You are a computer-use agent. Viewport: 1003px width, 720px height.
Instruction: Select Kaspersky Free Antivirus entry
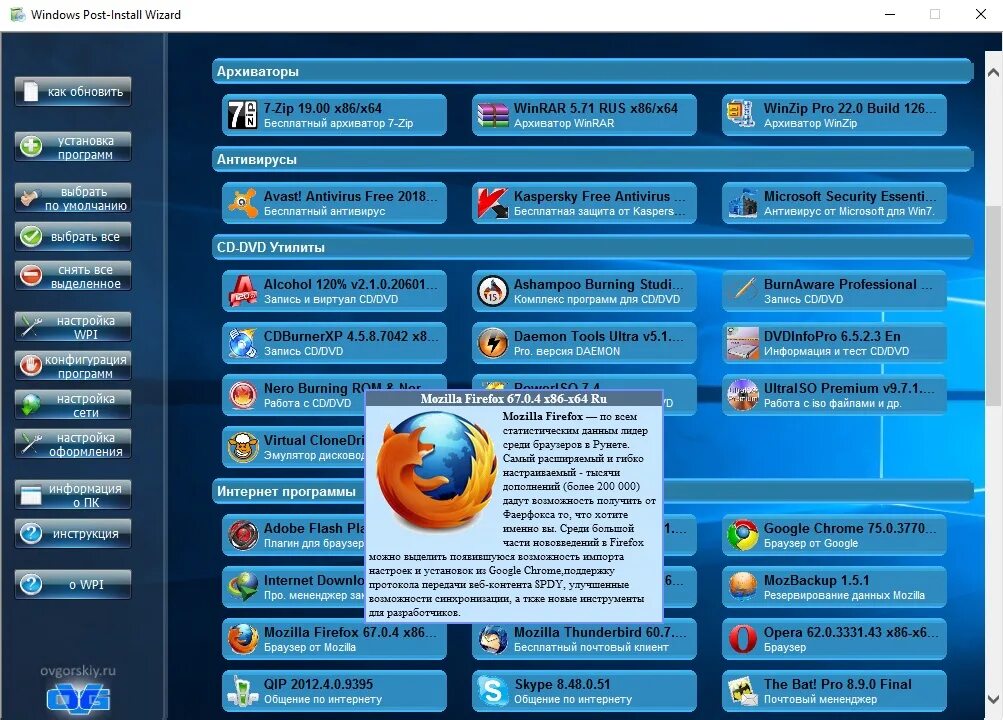click(584, 203)
